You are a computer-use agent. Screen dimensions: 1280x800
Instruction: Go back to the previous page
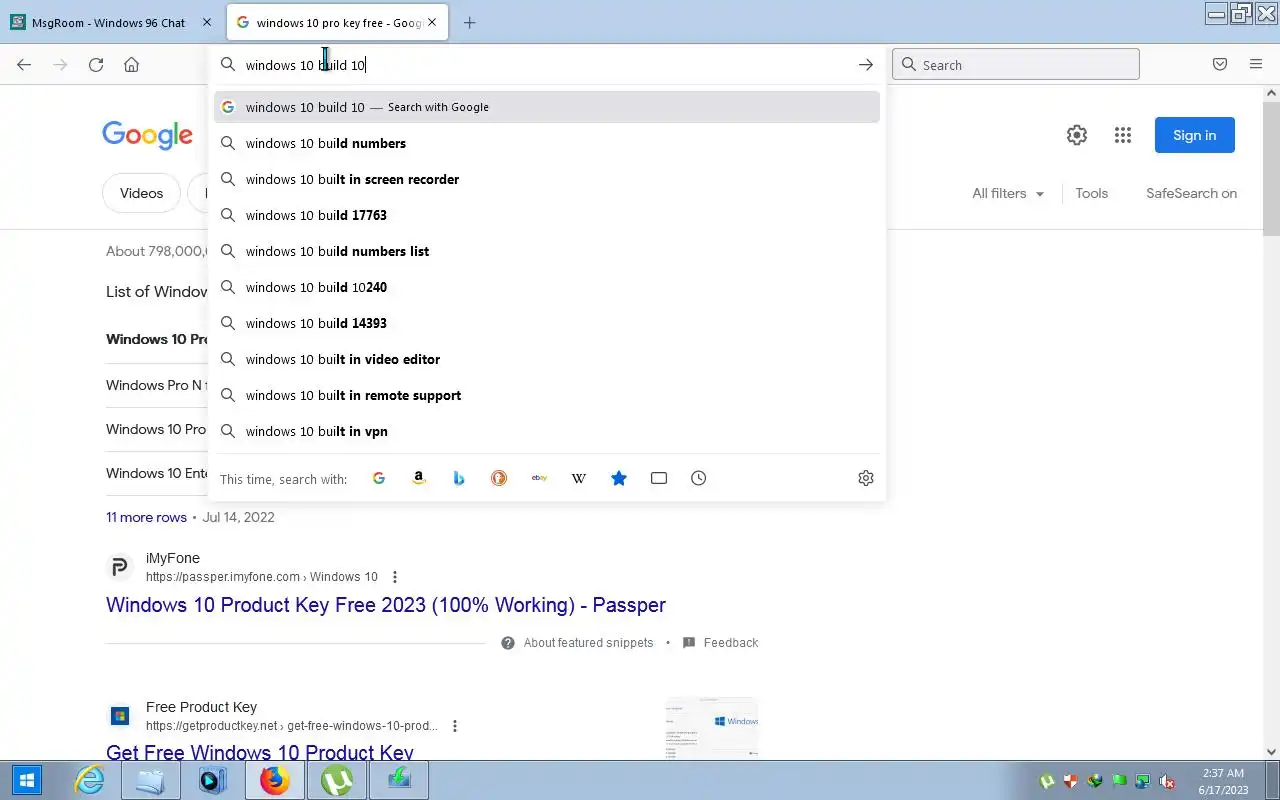click(24, 64)
